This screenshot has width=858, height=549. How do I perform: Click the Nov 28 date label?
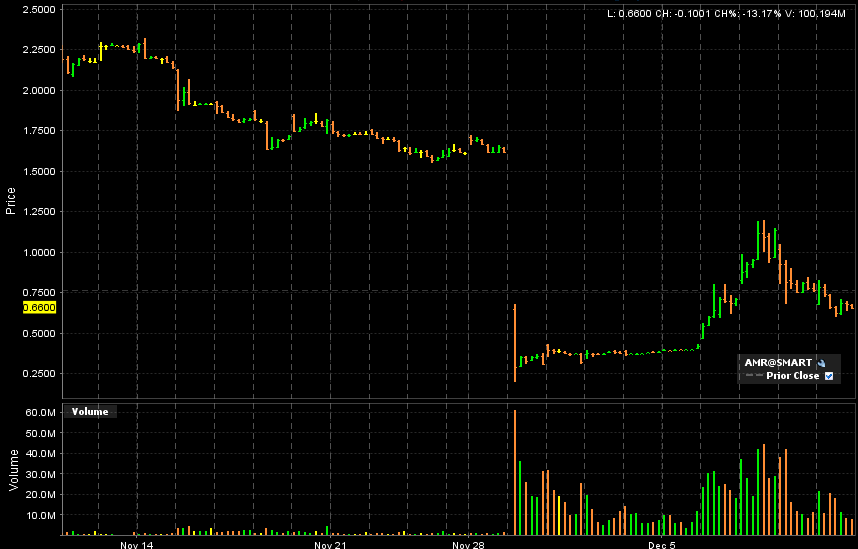468,545
